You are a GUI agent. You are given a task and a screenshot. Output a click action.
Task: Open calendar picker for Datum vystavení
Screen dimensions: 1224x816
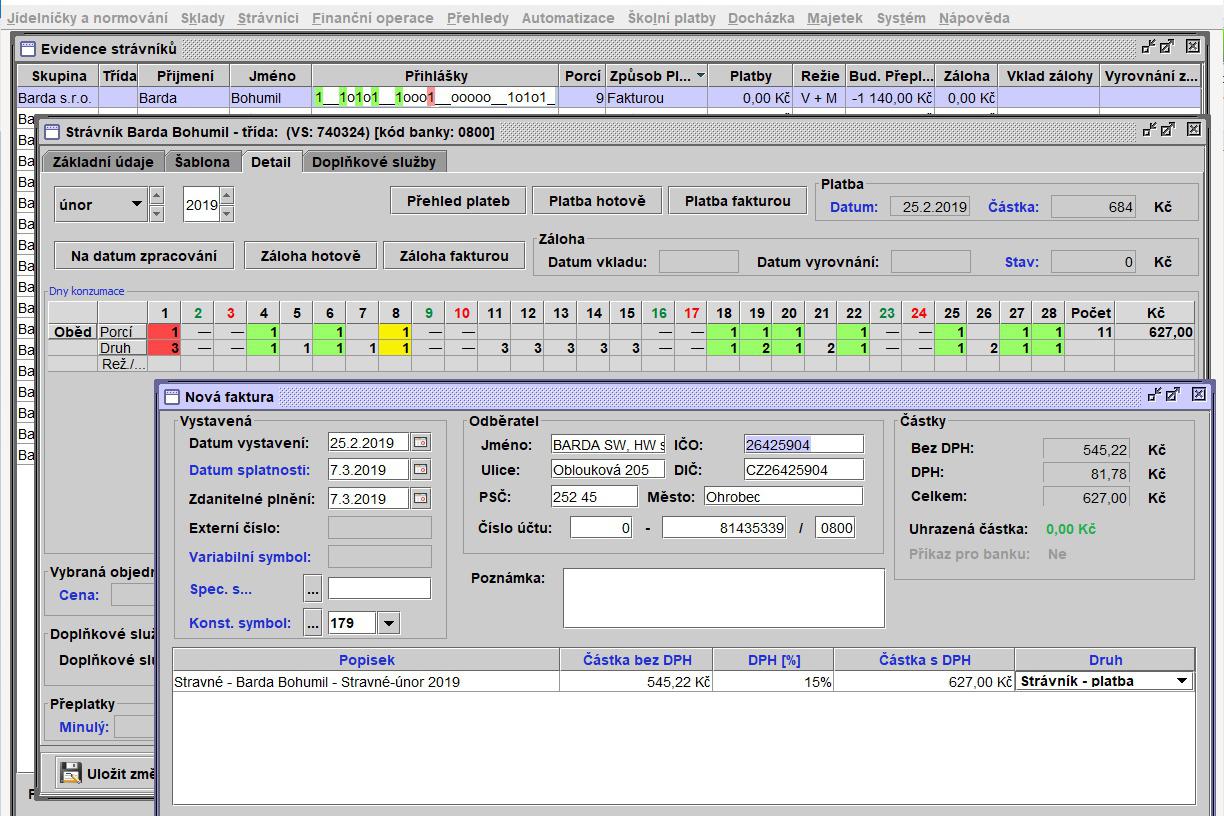(420, 442)
